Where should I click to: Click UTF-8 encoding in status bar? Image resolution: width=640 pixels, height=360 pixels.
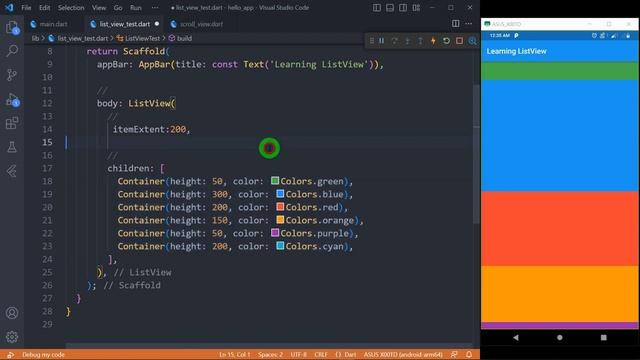(298, 355)
